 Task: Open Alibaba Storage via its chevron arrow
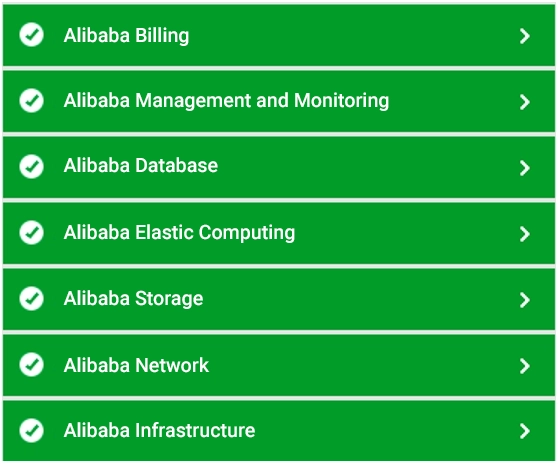point(525,300)
